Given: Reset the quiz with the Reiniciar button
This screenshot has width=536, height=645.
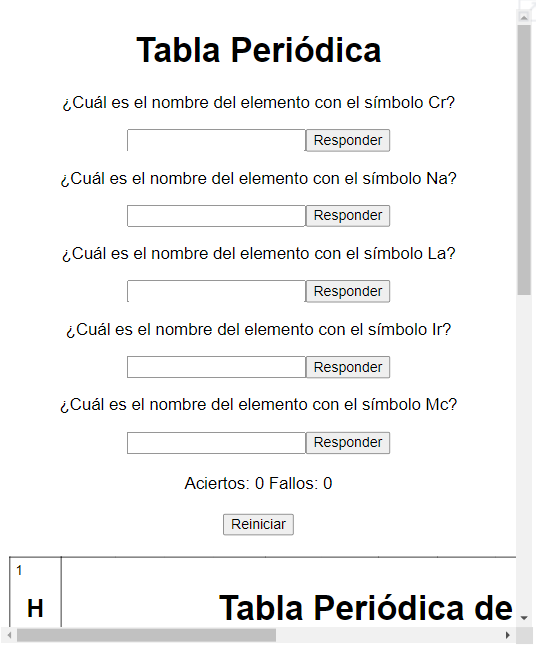Looking at the screenshot, I should click(258, 524).
